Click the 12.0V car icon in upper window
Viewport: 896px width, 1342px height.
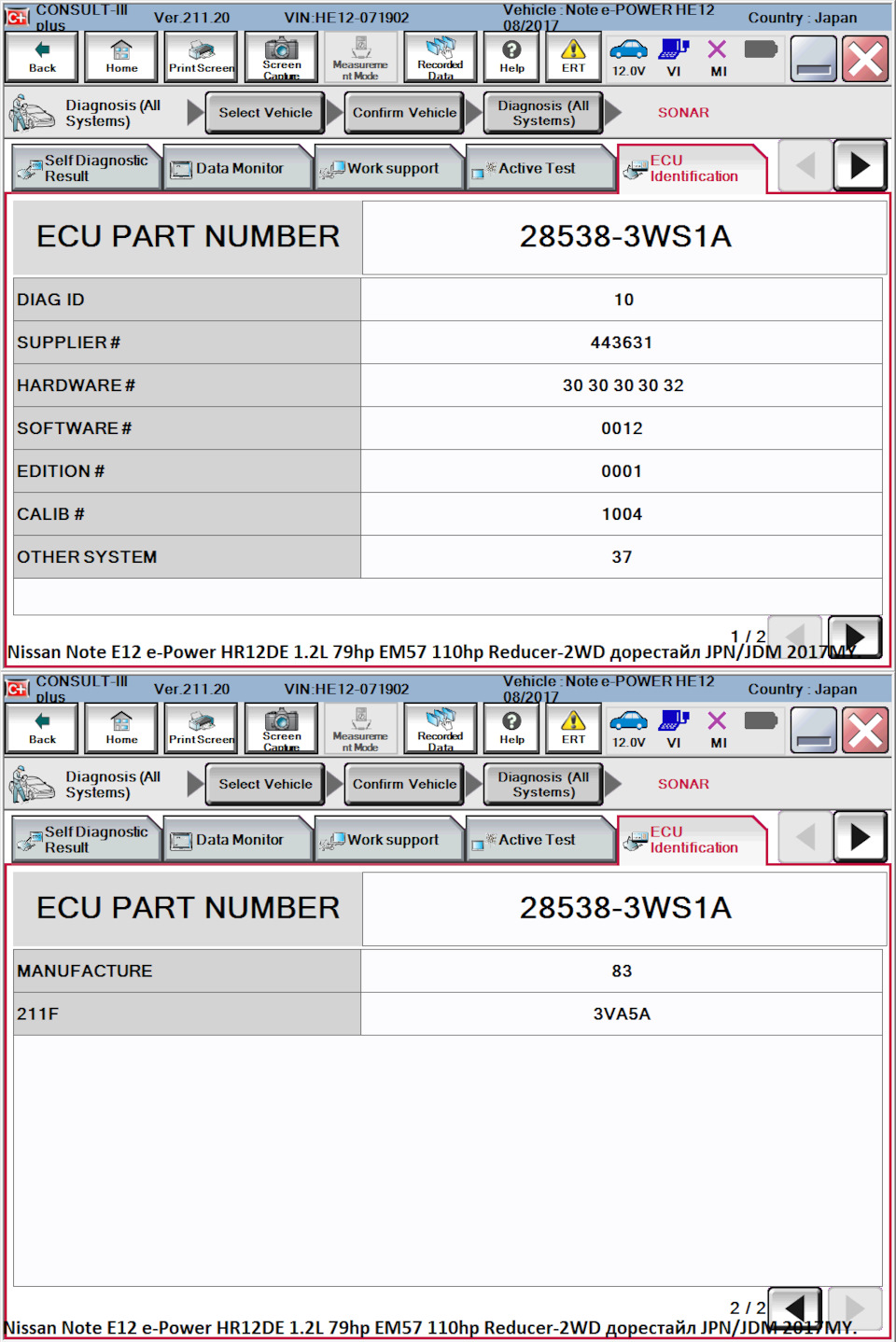pos(628,56)
